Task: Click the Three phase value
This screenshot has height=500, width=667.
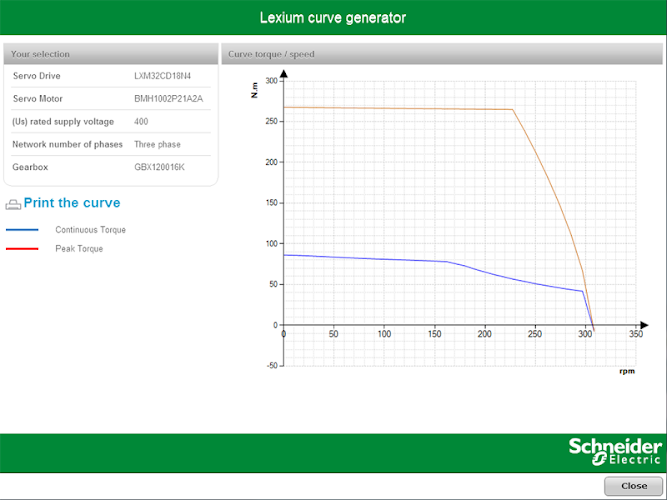Action: [x=157, y=144]
